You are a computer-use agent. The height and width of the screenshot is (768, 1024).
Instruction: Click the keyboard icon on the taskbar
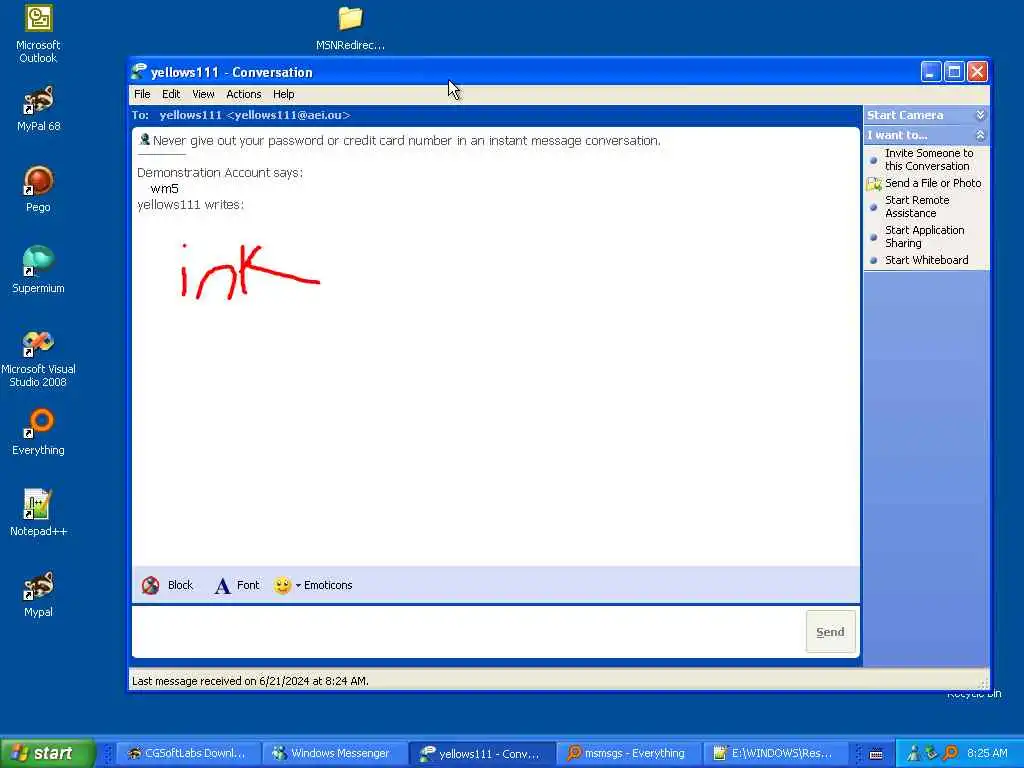(876, 754)
